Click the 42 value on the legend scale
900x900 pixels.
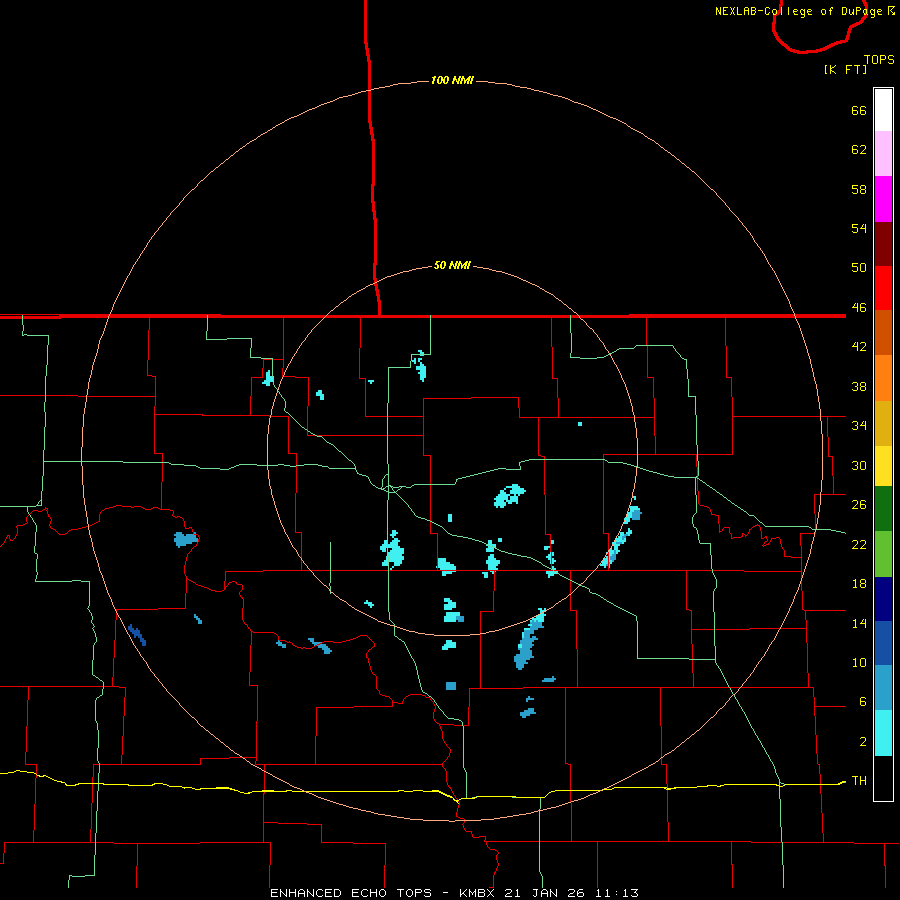[859, 347]
